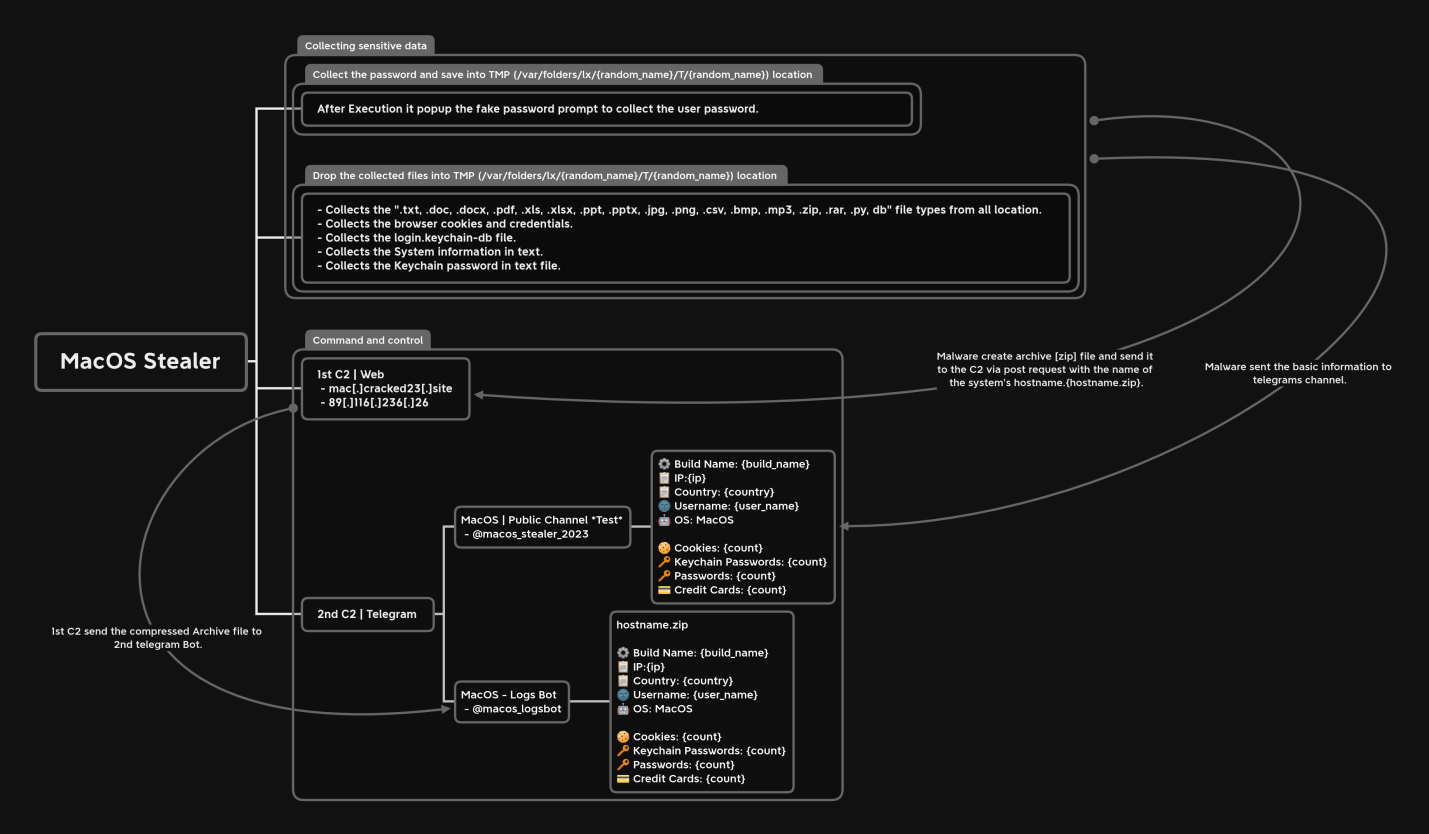Screen dimensions: 1429x834
Task: Click 'Collects the login.keychain-db file.' line
Action: coord(417,238)
